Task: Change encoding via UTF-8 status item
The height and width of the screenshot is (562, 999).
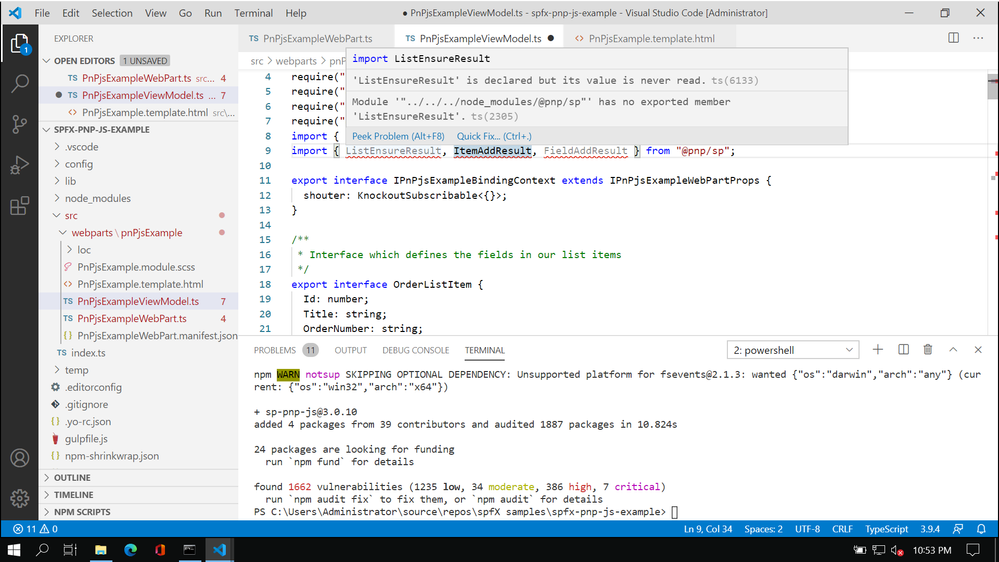Action: [807, 529]
